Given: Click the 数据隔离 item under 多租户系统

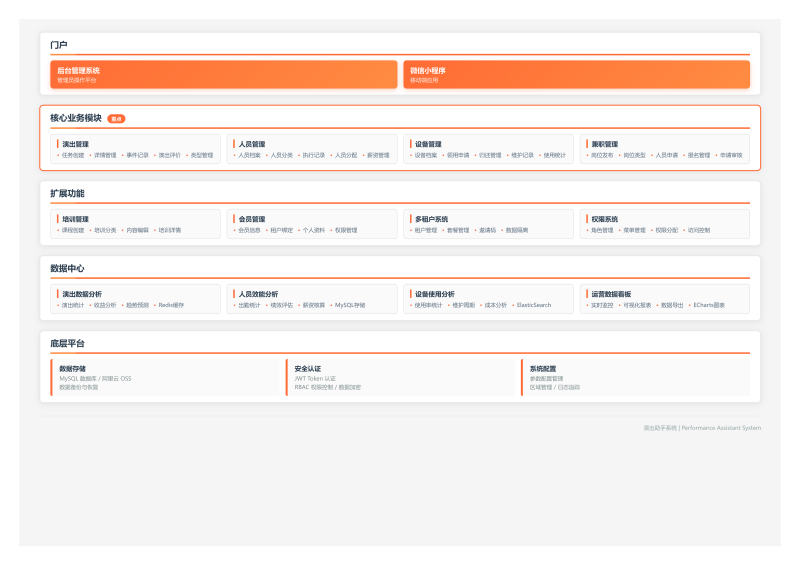Looking at the screenshot, I should [x=517, y=230].
